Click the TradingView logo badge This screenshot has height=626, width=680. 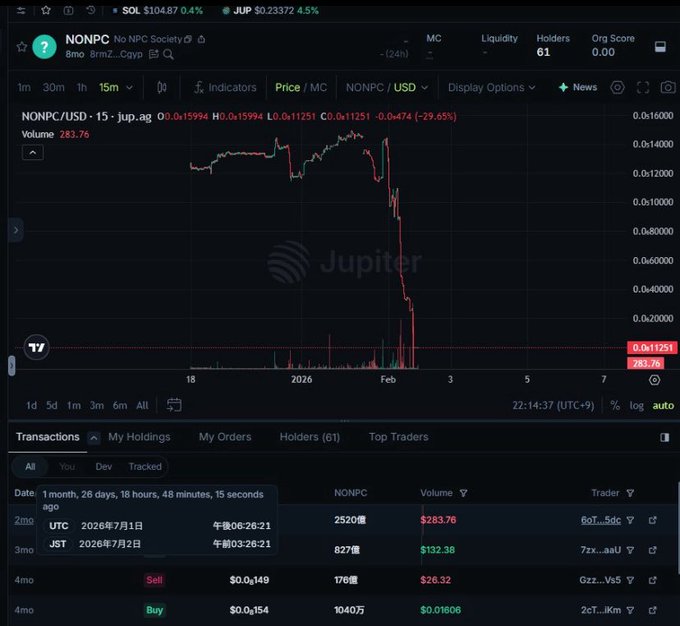click(36, 347)
